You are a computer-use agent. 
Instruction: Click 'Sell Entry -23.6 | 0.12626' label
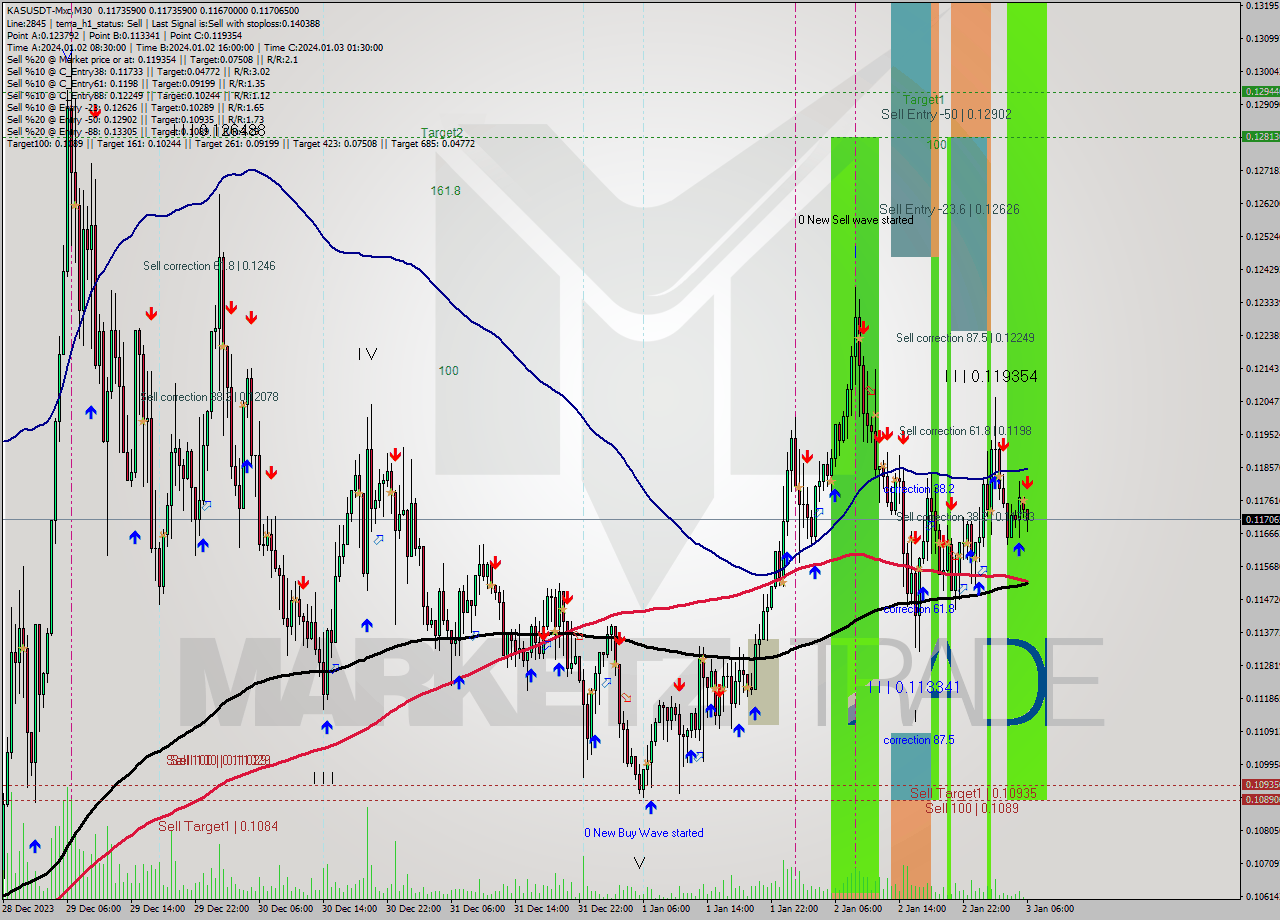coord(949,210)
